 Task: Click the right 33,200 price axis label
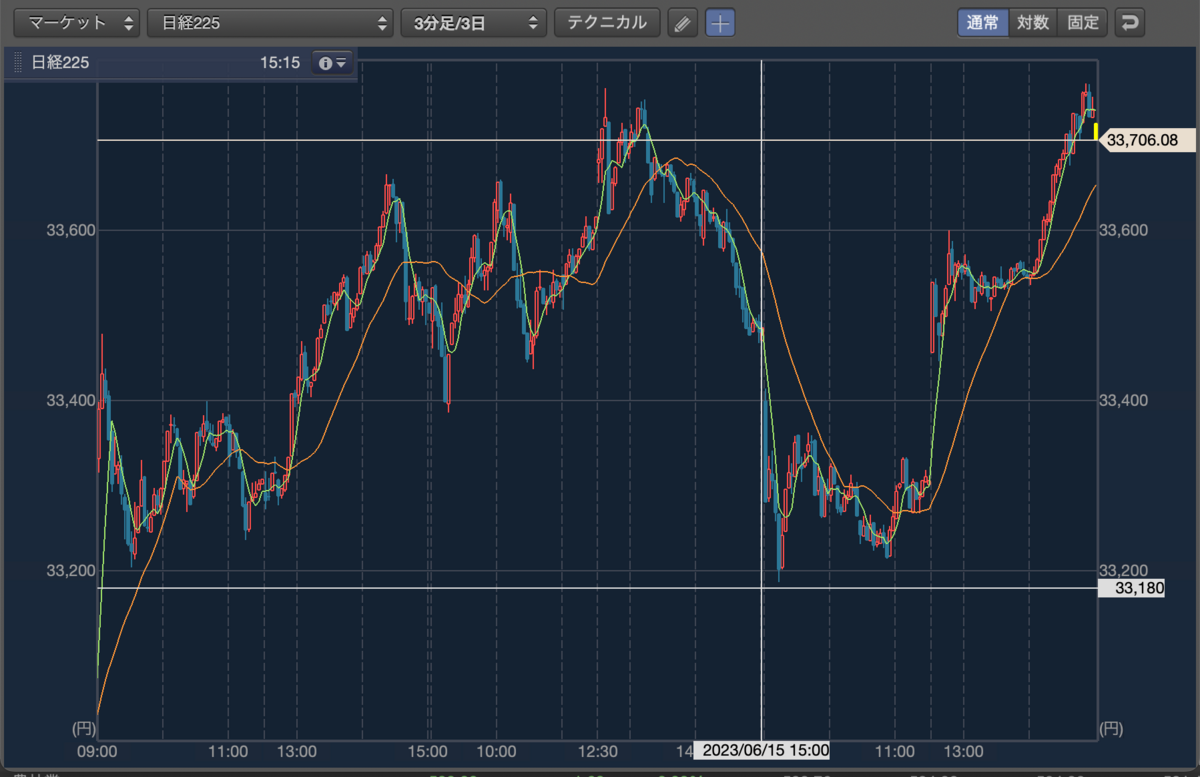1123,571
